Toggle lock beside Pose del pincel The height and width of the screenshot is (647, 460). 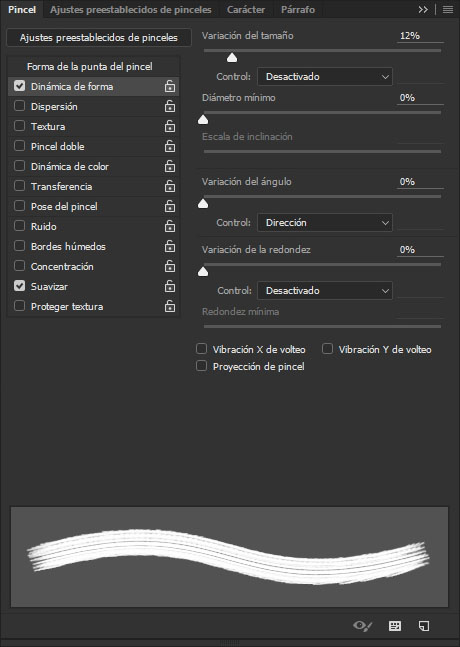point(170,206)
